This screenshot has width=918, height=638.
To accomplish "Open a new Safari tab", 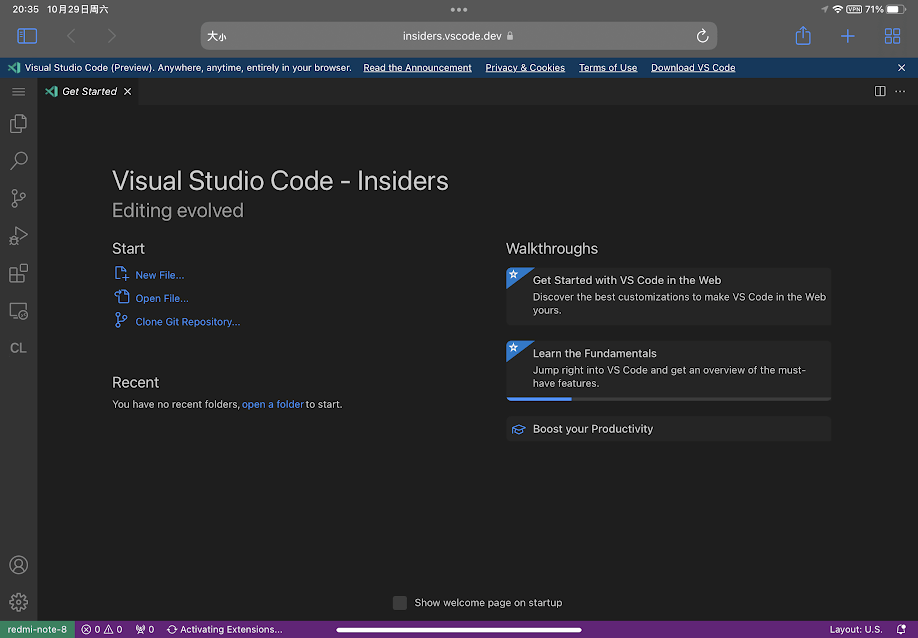I will pos(848,36).
